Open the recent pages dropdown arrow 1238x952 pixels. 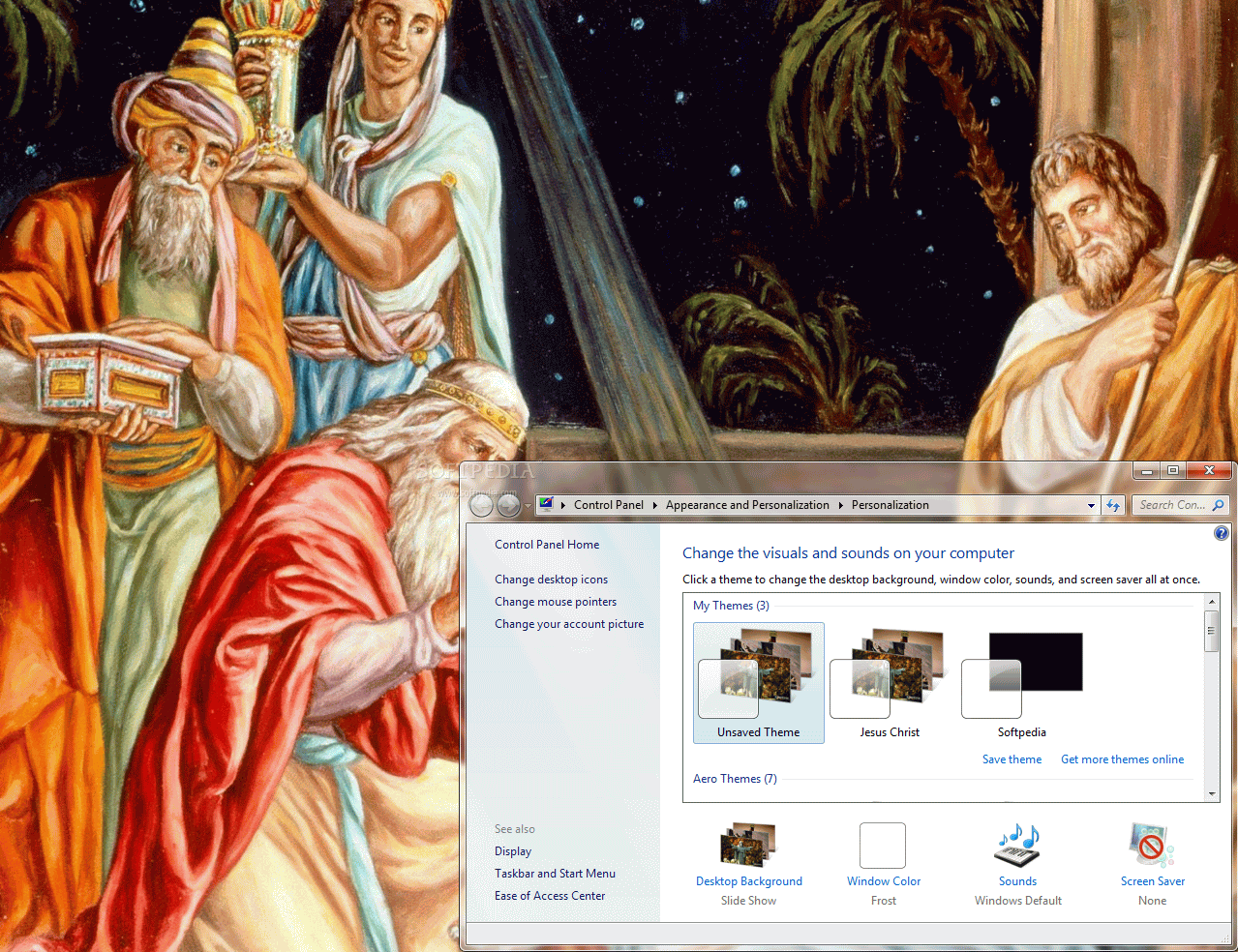(x=528, y=506)
